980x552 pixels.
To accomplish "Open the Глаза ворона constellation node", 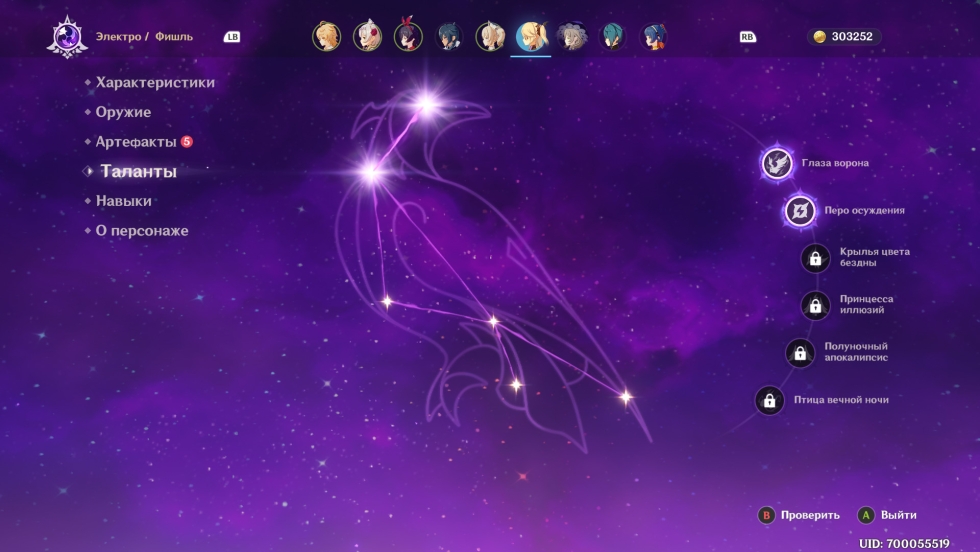I will (x=778, y=163).
